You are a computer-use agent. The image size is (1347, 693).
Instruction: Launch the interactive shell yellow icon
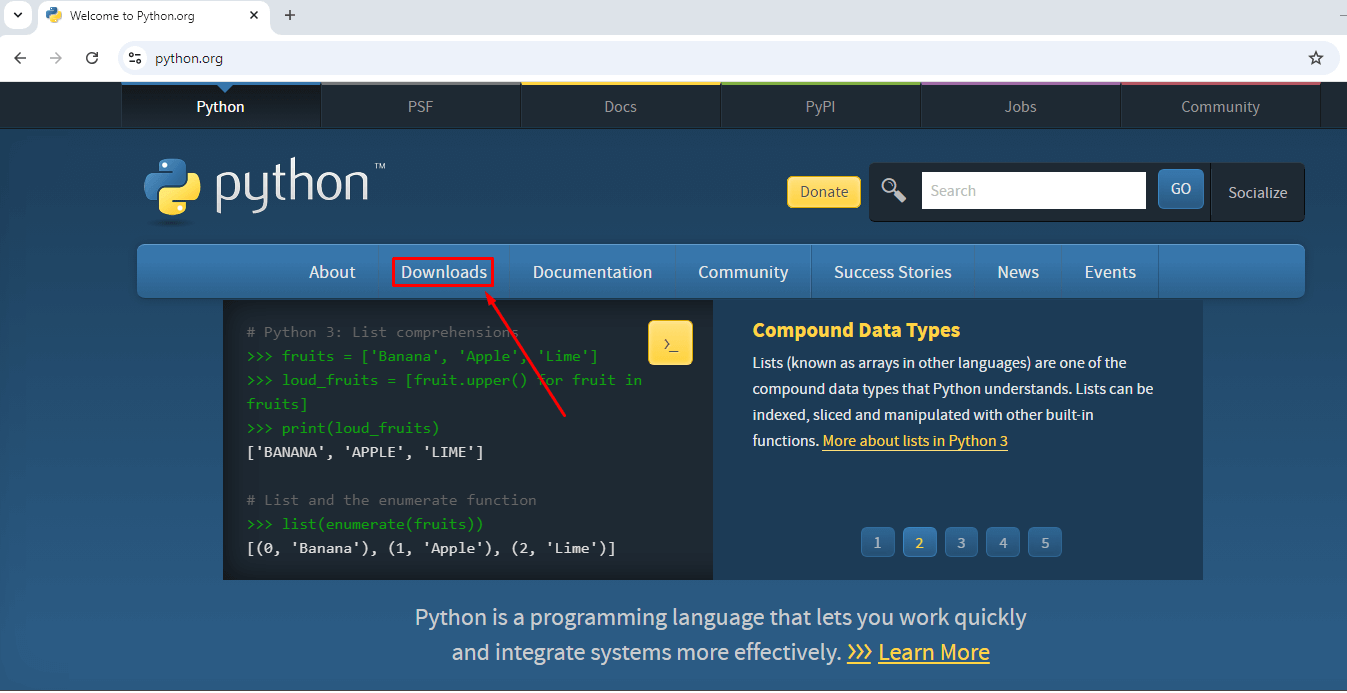pos(670,343)
